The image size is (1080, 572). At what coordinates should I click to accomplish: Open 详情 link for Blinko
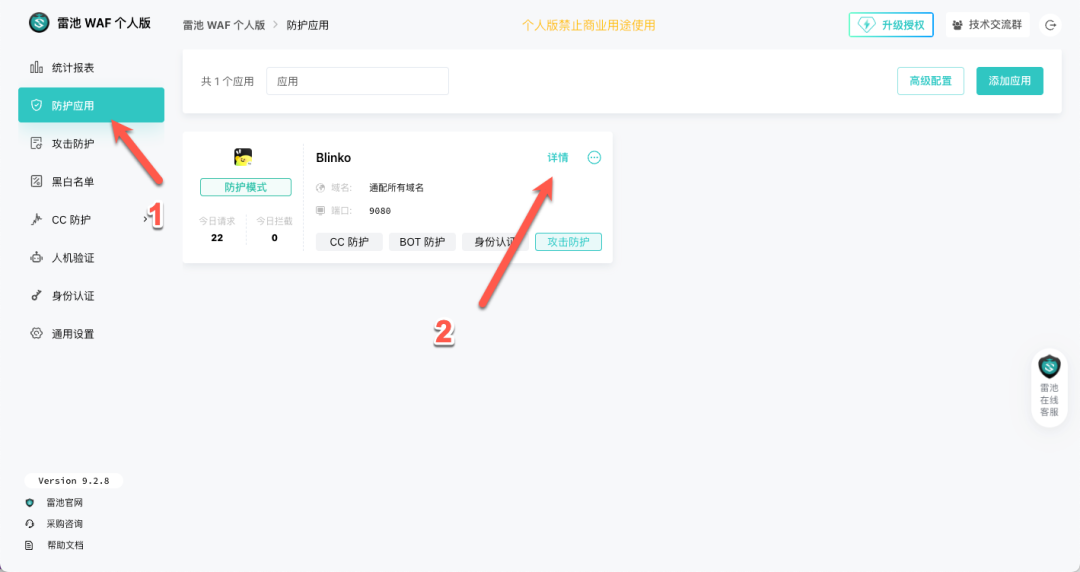558,158
